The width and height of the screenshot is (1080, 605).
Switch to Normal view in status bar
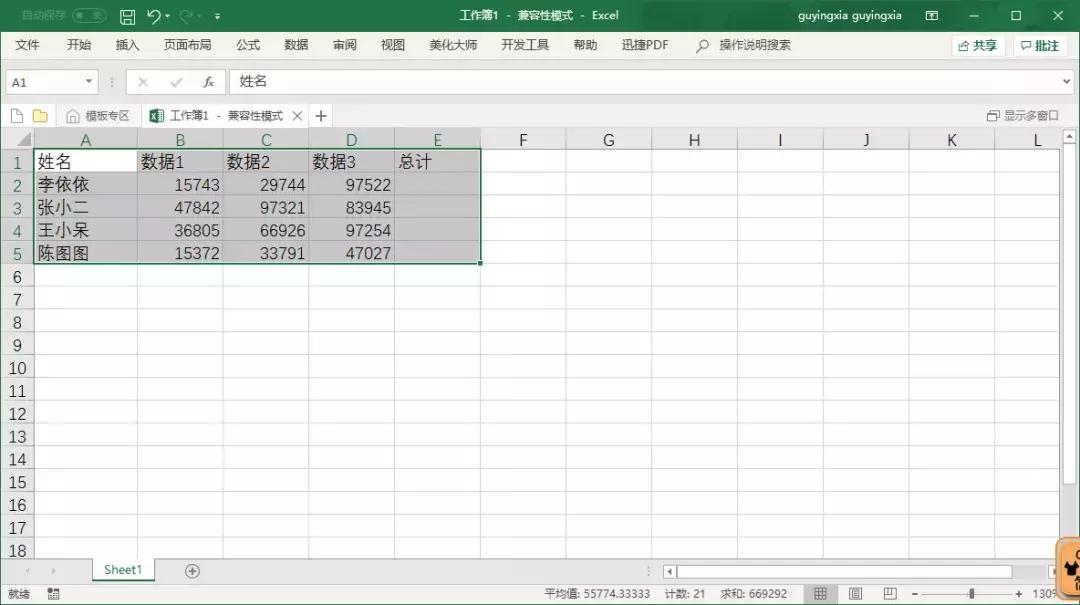822,593
